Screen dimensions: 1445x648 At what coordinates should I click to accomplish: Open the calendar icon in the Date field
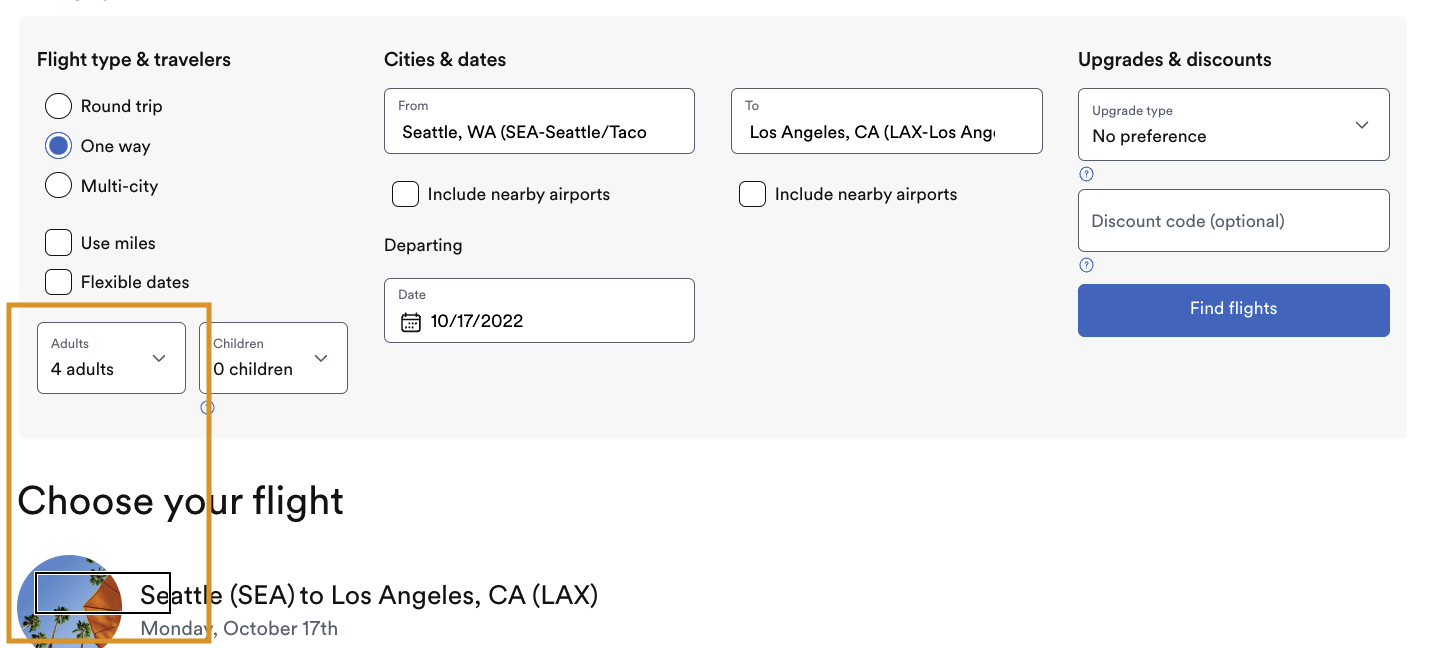click(411, 320)
